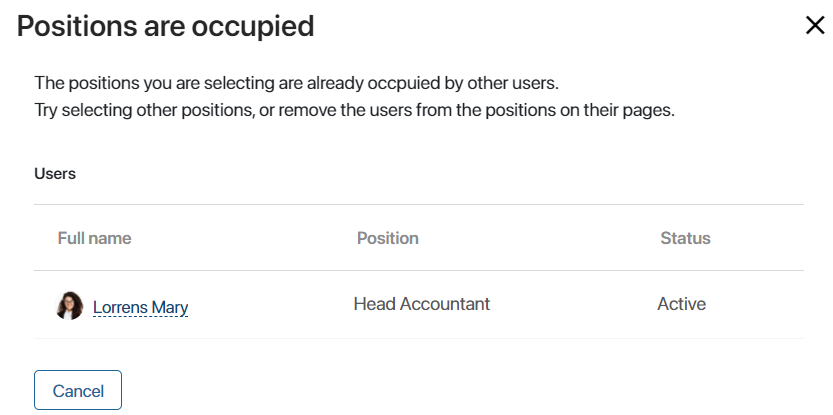The width and height of the screenshot is (833, 415).
Task: Select the Status column header
Action: pyautogui.click(x=685, y=238)
